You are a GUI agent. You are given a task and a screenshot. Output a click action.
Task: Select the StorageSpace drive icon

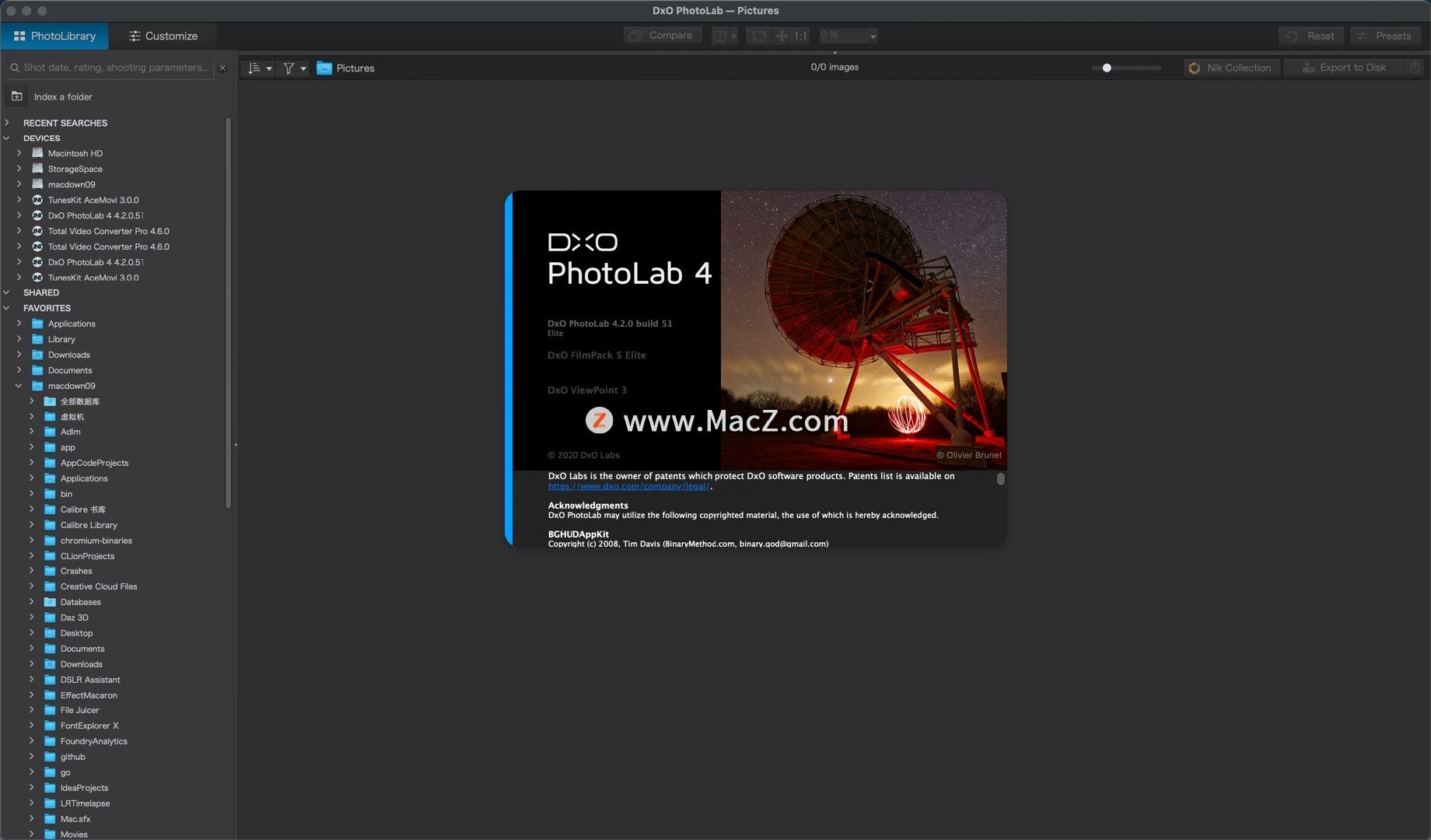point(37,169)
